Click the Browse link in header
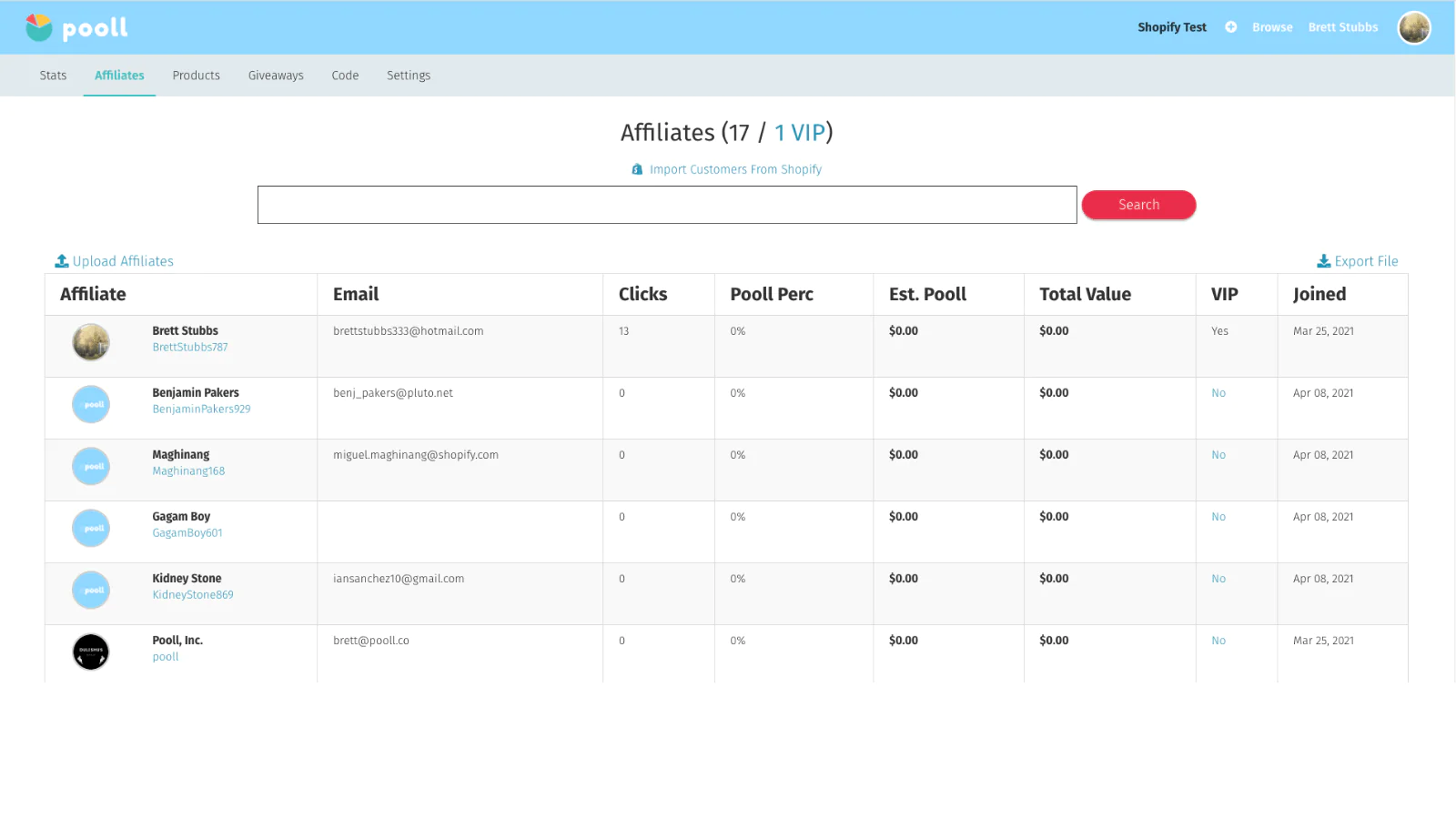This screenshot has height=819, width=1456. pos(1271,27)
